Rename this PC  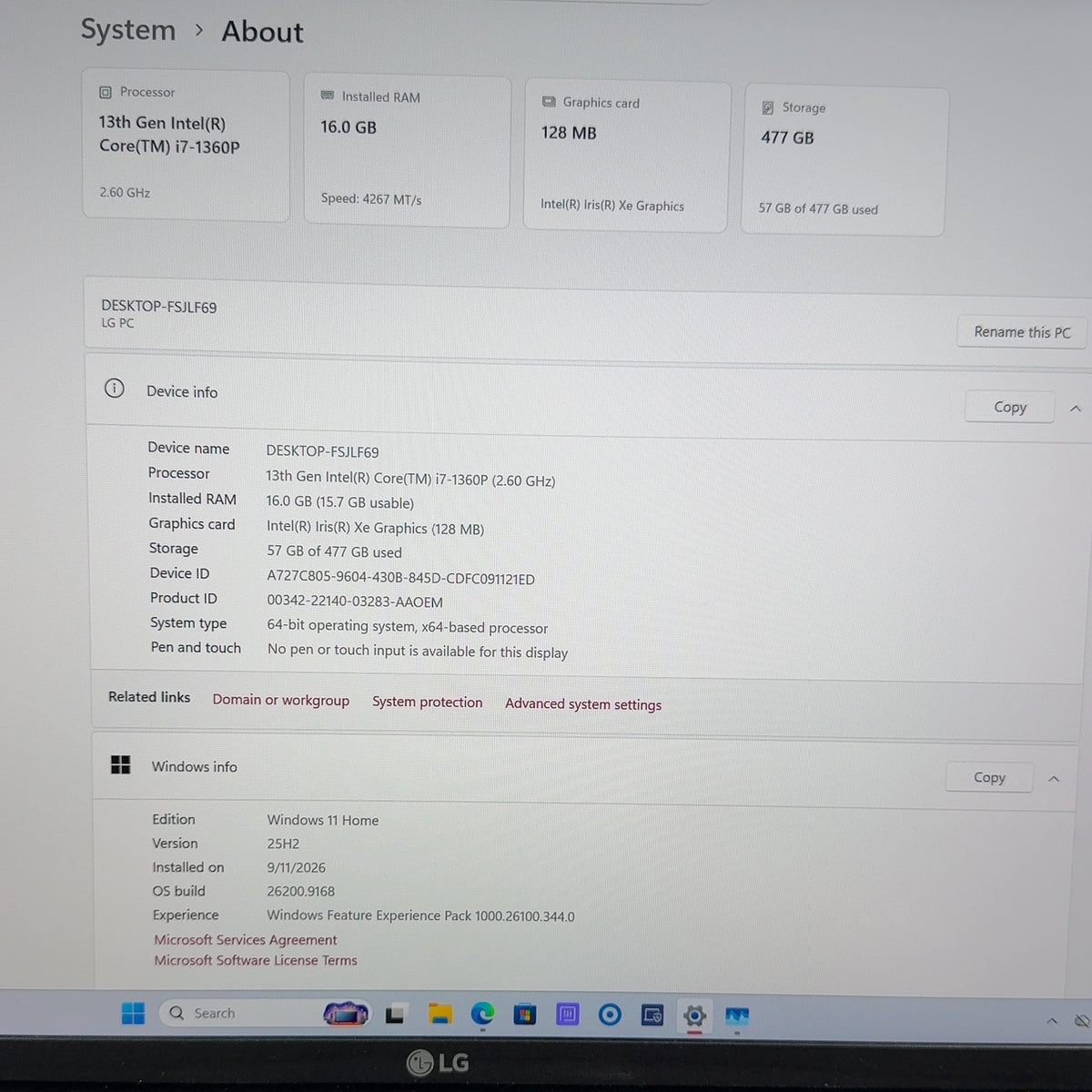click(x=1022, y=332)
